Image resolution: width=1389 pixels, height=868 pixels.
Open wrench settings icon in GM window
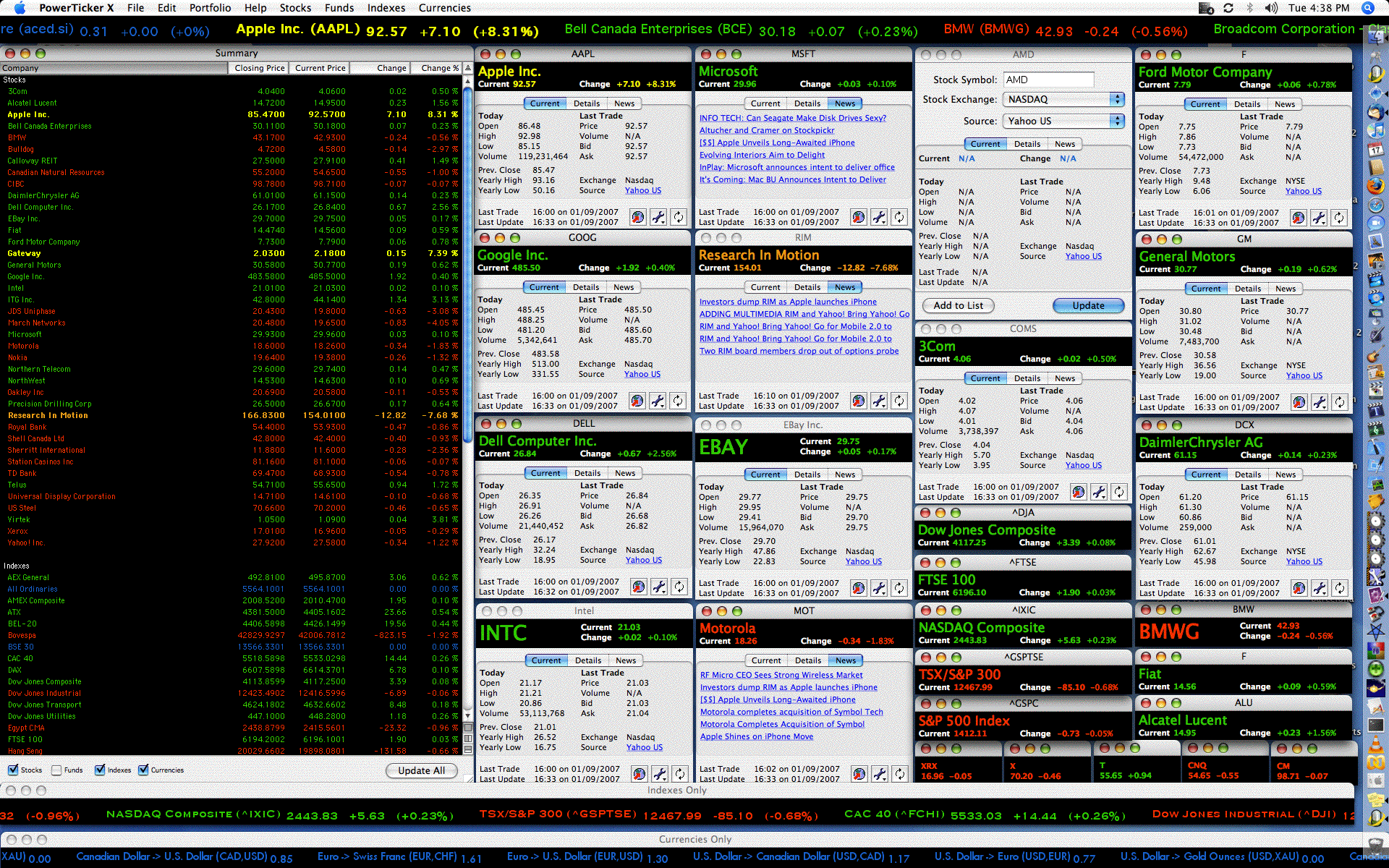[x=1319, y=402]
